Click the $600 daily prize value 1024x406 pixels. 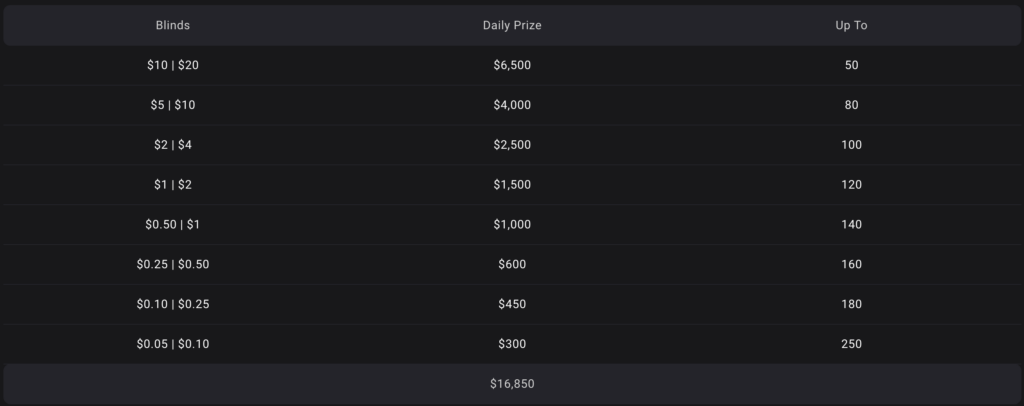pyautogui.click(x=512, y=265)
